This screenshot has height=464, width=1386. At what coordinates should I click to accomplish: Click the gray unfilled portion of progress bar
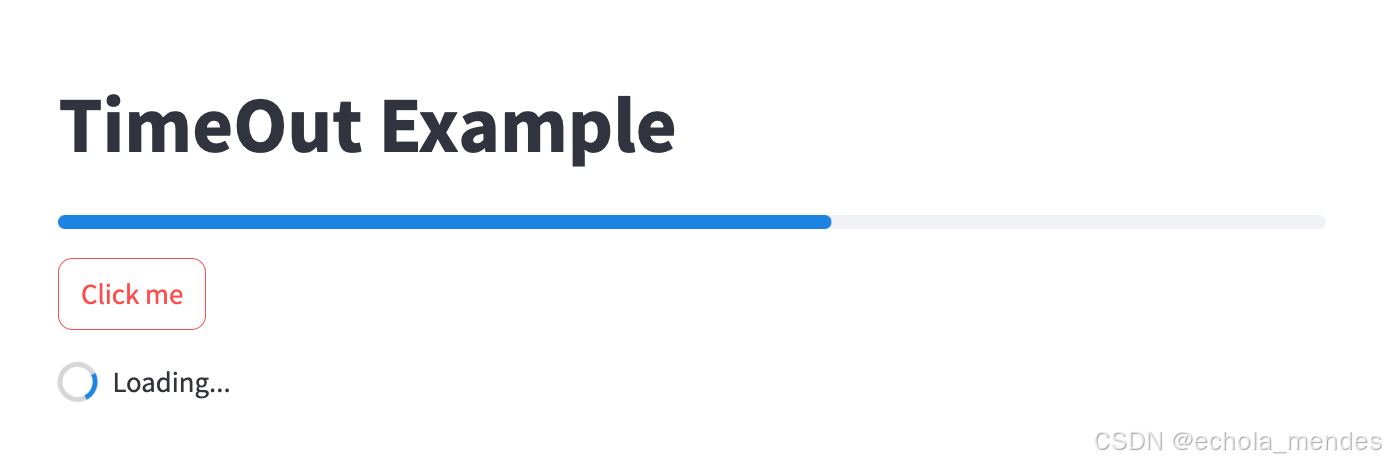coord(1079,222)
